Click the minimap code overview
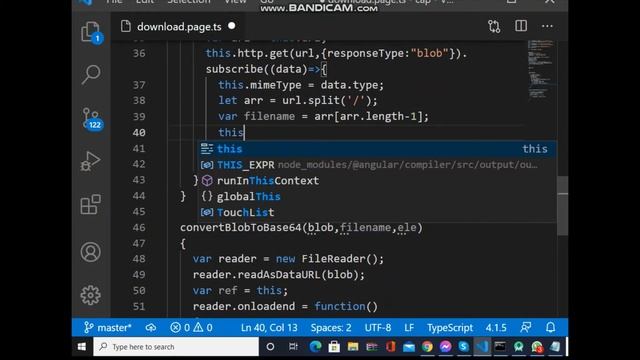This screenshot has width=640, height=360. [x=542, y=69]
